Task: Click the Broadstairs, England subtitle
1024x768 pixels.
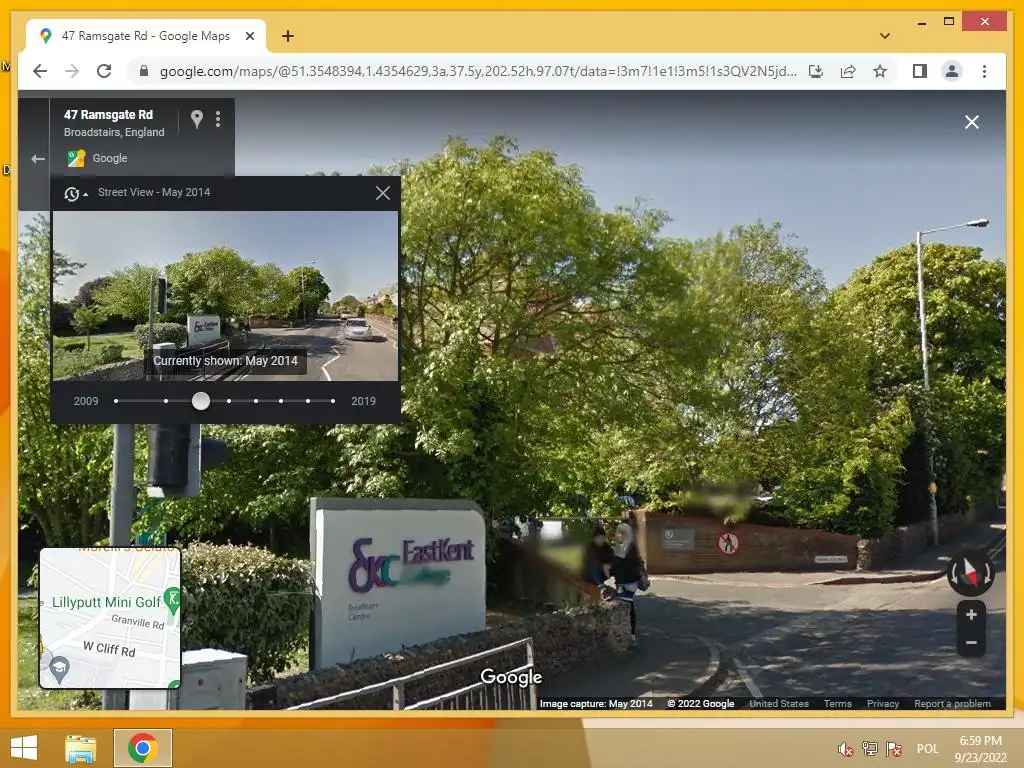Action: click(x=114, y=132)
